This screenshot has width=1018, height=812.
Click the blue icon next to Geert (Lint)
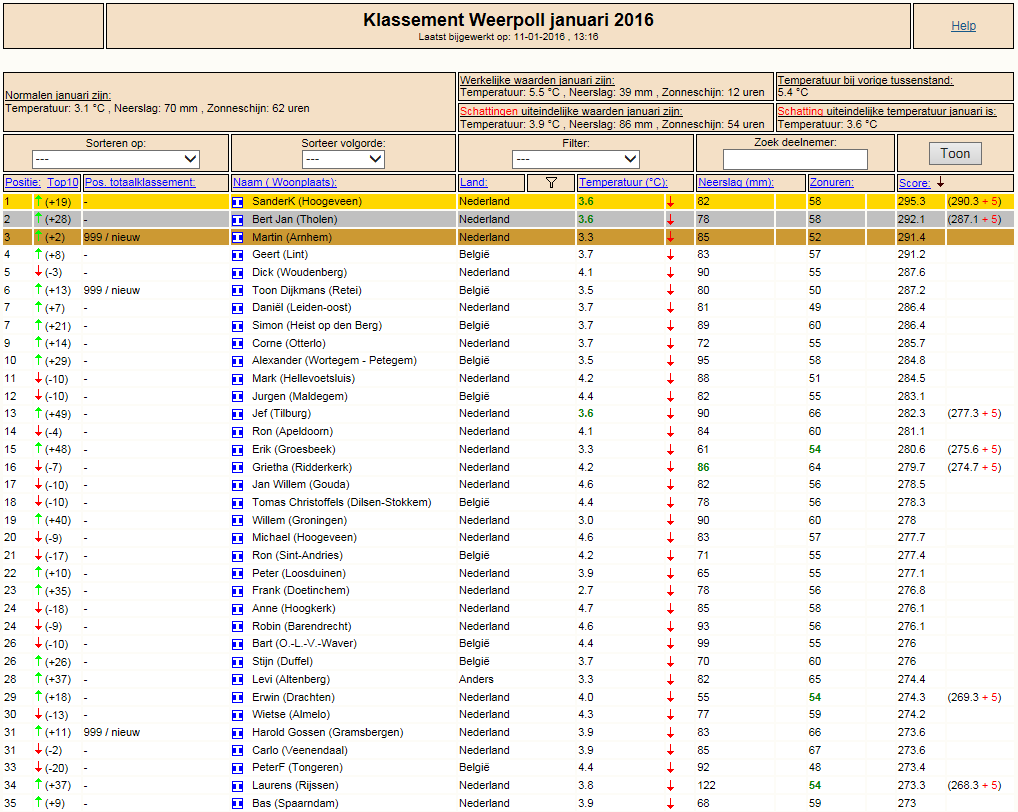click(238, 255)
